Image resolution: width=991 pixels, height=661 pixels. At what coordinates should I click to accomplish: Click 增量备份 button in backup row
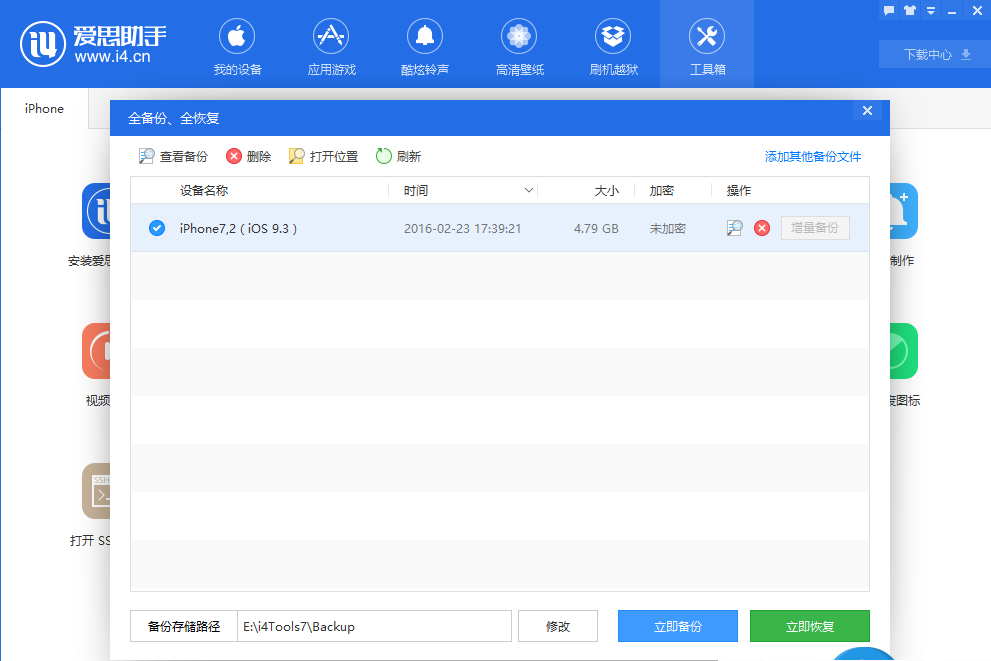pyautogui.click(x=815, y=228)
